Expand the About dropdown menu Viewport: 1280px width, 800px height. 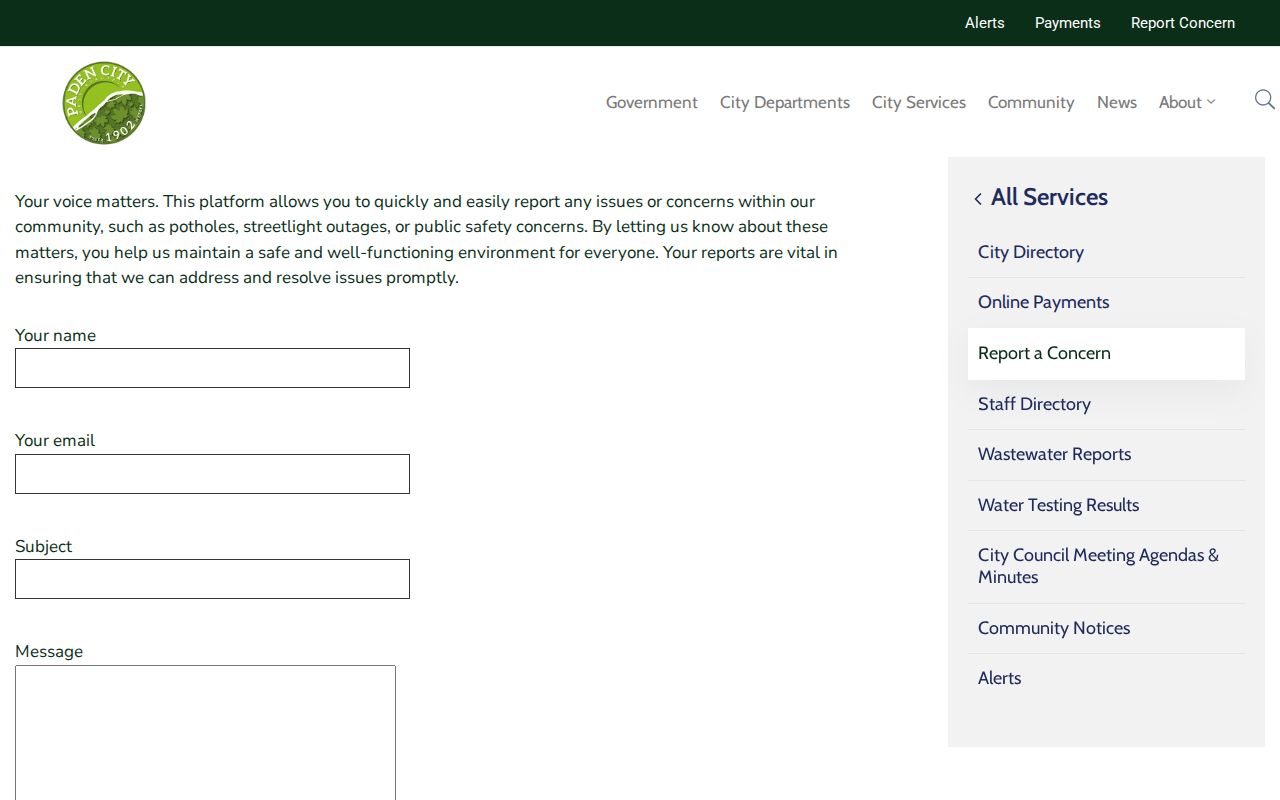pos(1187,102)
